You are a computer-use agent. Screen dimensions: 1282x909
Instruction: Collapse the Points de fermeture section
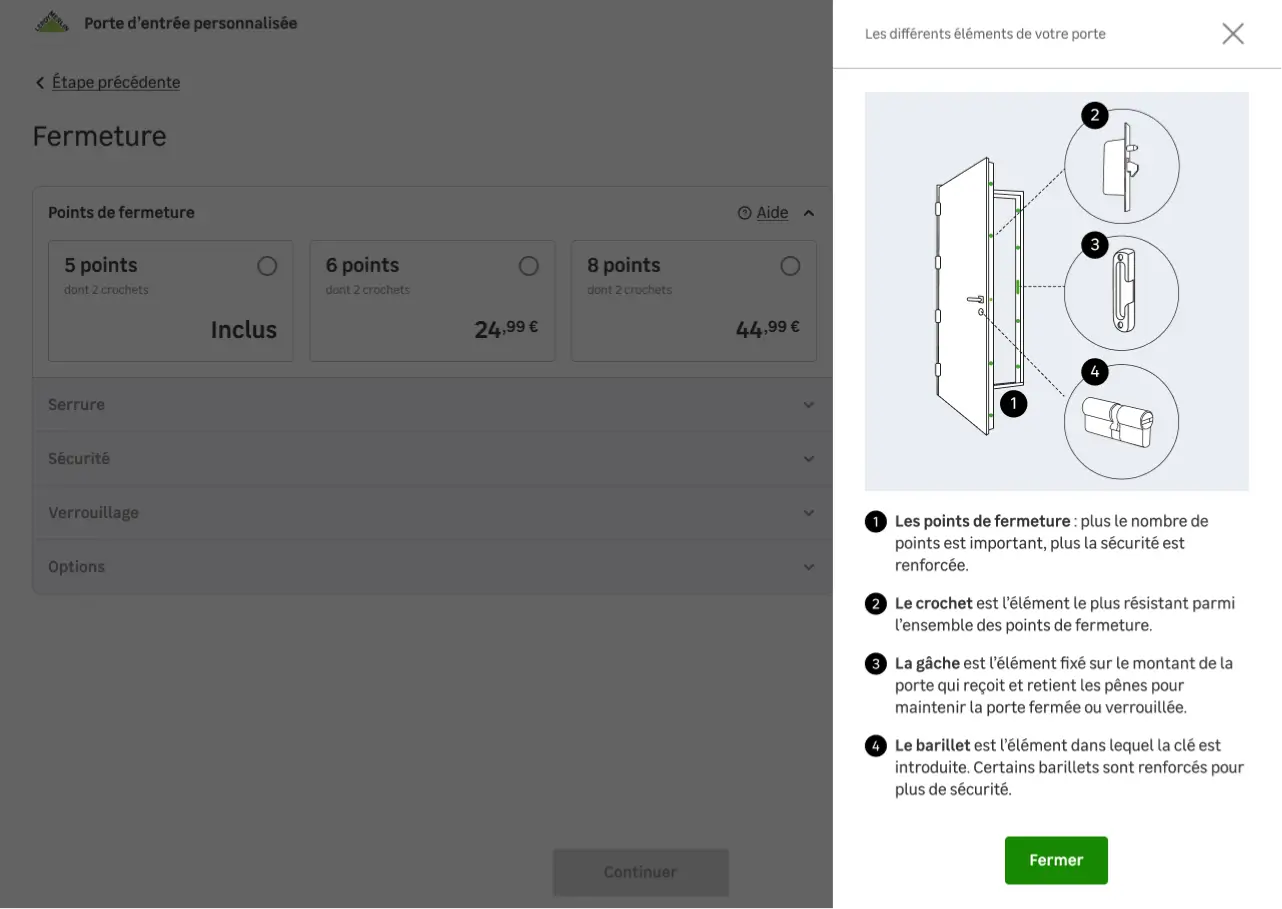click(x=809, y=213)
